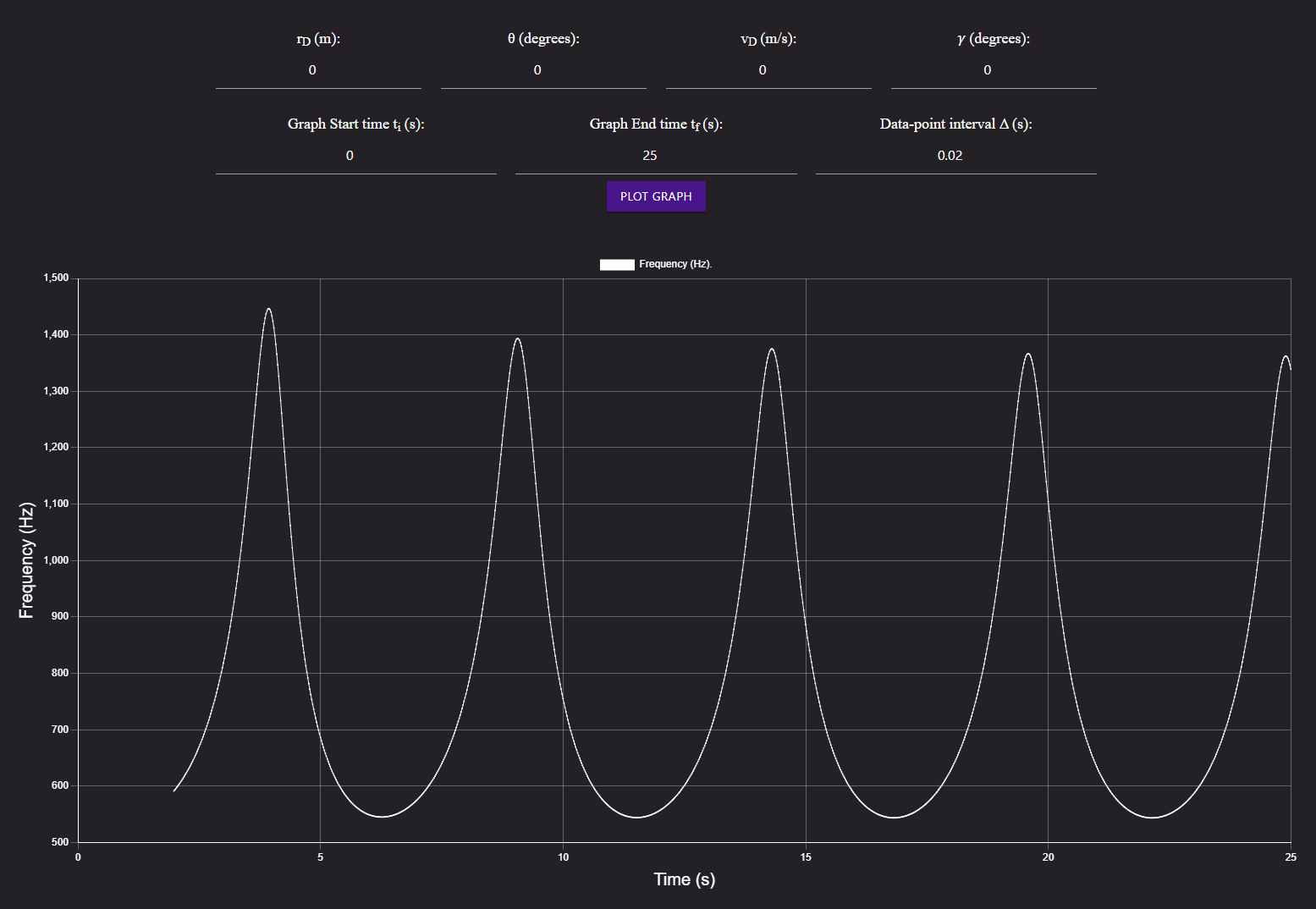Click the Graph End time label
1316x909 pixels.
coord(656,124)
